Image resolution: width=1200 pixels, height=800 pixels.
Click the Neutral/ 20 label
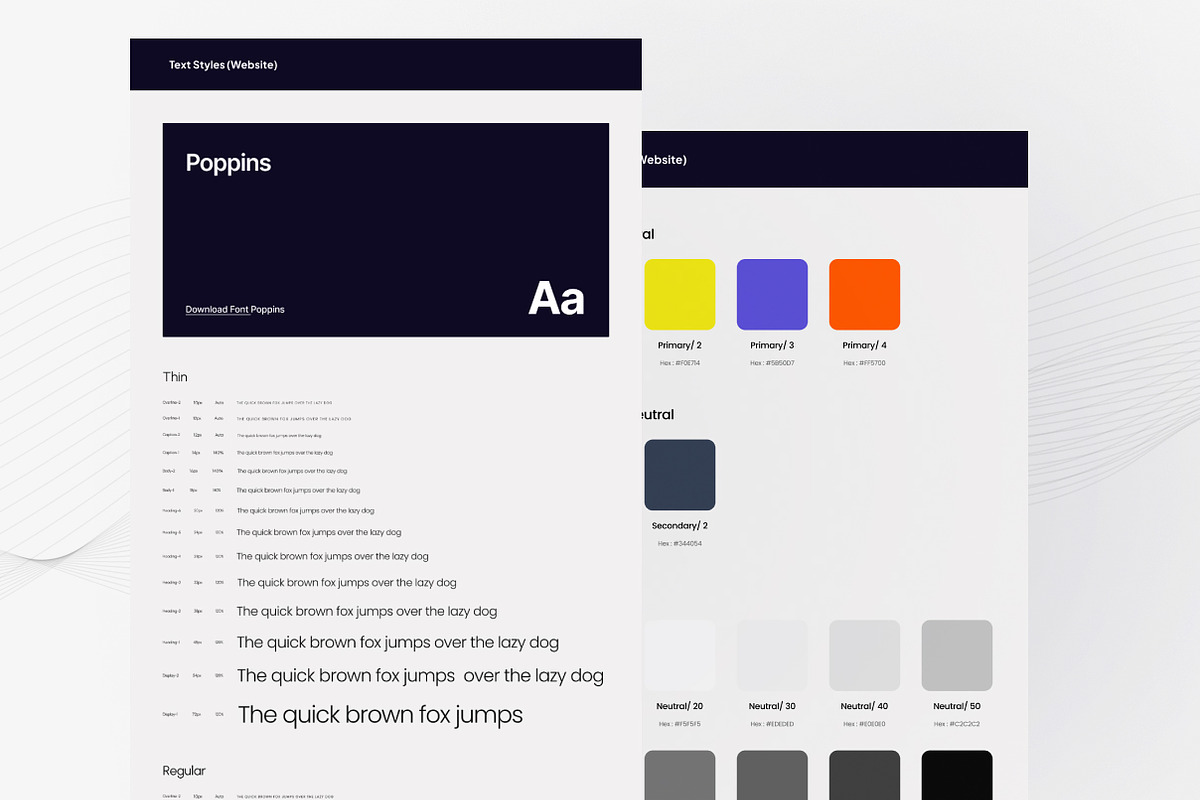[x=680, y=706]
